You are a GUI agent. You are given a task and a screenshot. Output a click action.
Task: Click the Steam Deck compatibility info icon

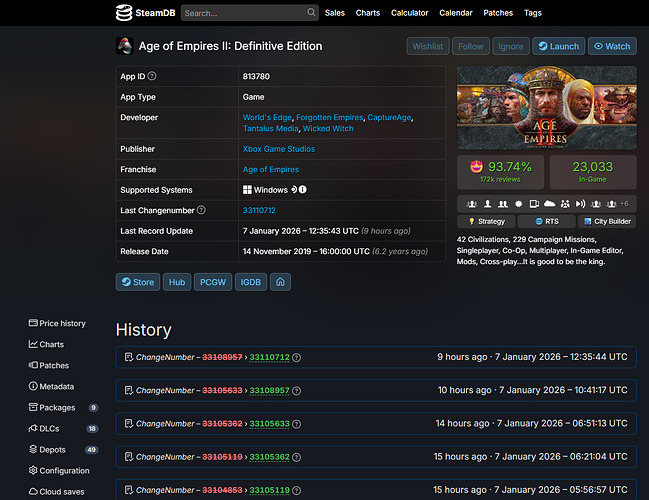(x=302, y=190)
